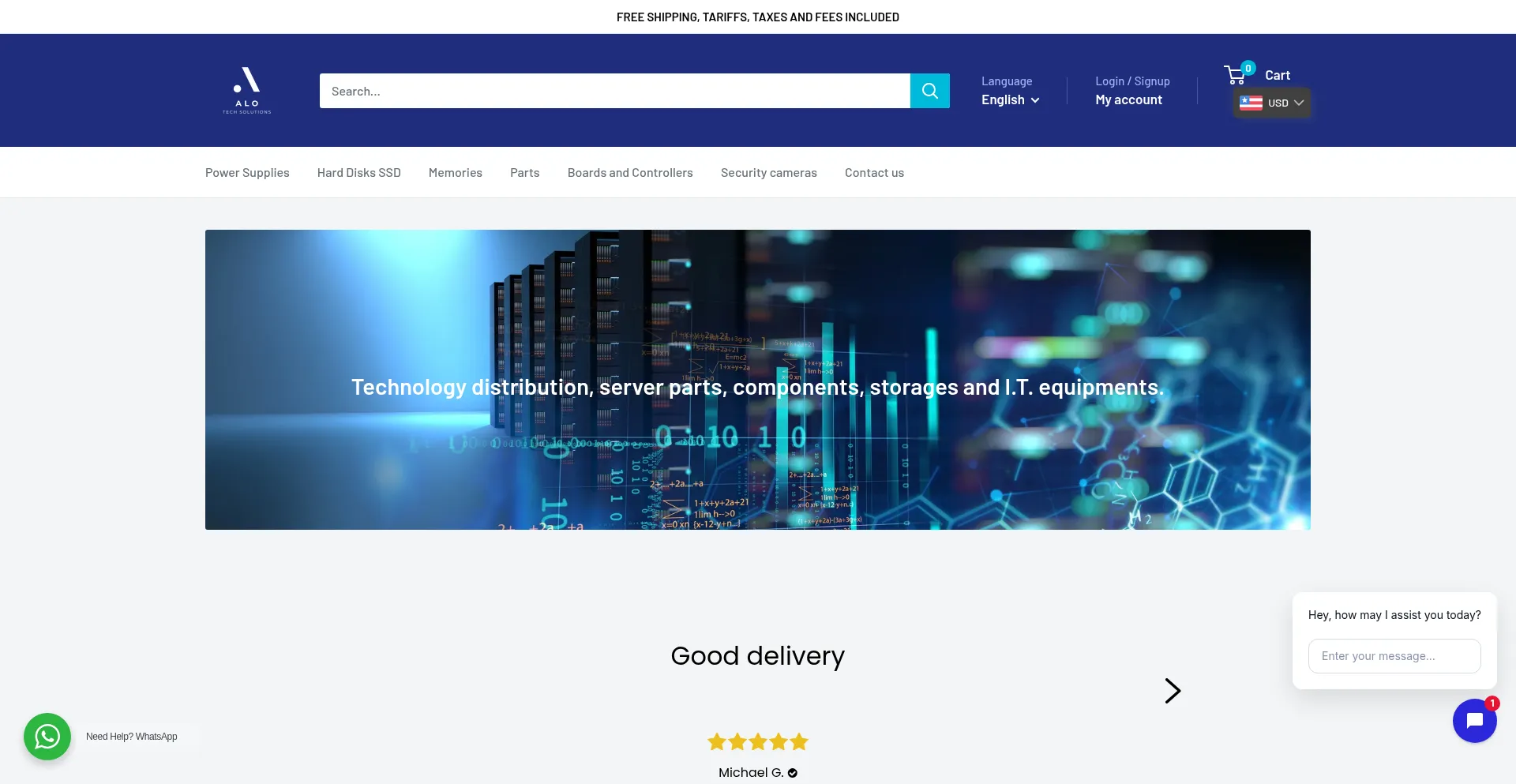The width and height of the screenshot is (1516, 784).
Task: Click the US flag currency icon
Action: coord(1251,103)
